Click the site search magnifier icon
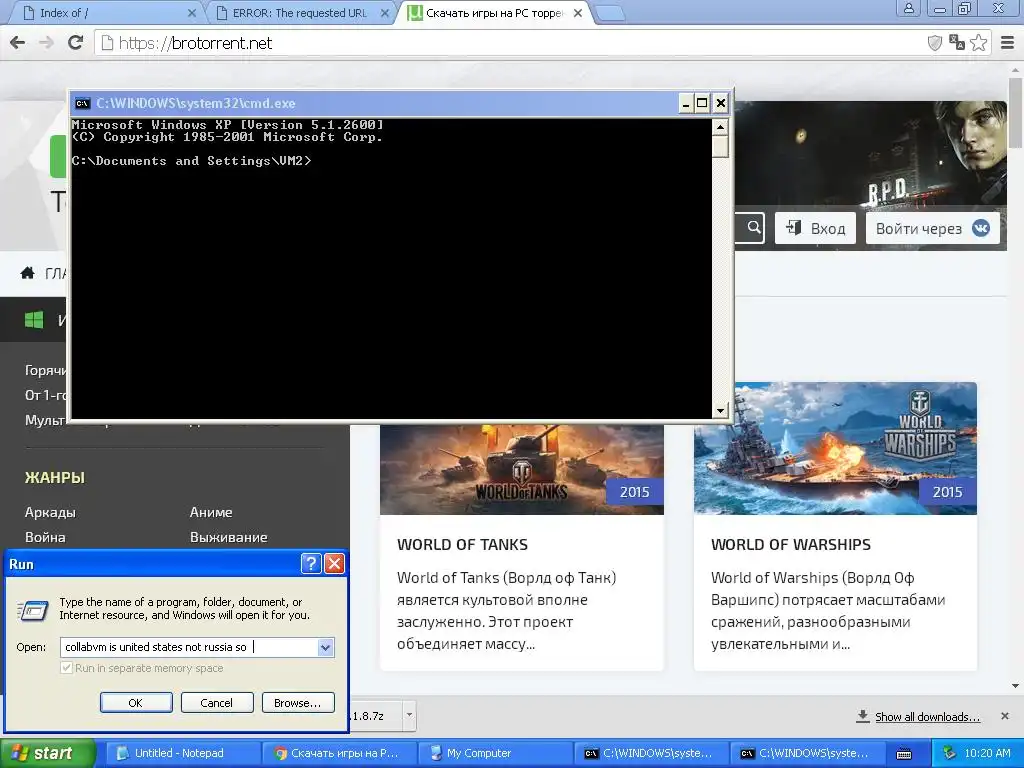Viewport: 1024px width, 768px height. (x=754, y=227)
